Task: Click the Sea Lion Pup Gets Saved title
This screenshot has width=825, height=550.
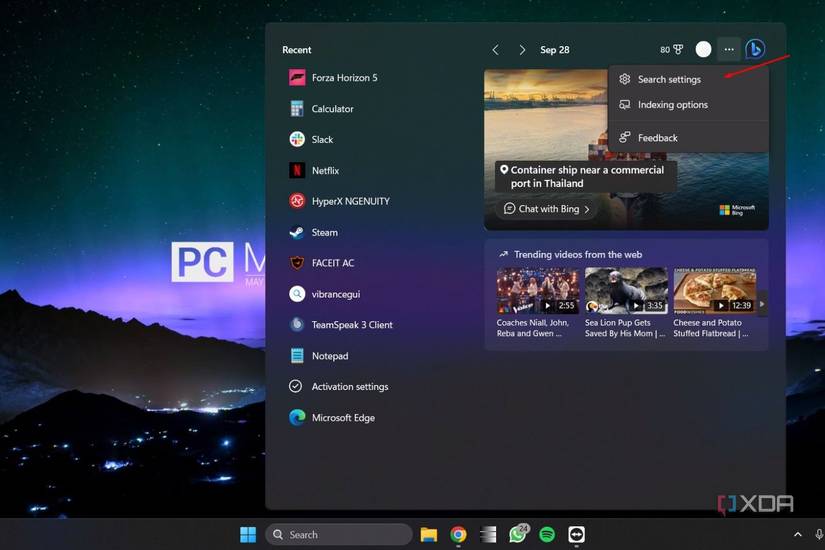Action: tap(625, 328)
